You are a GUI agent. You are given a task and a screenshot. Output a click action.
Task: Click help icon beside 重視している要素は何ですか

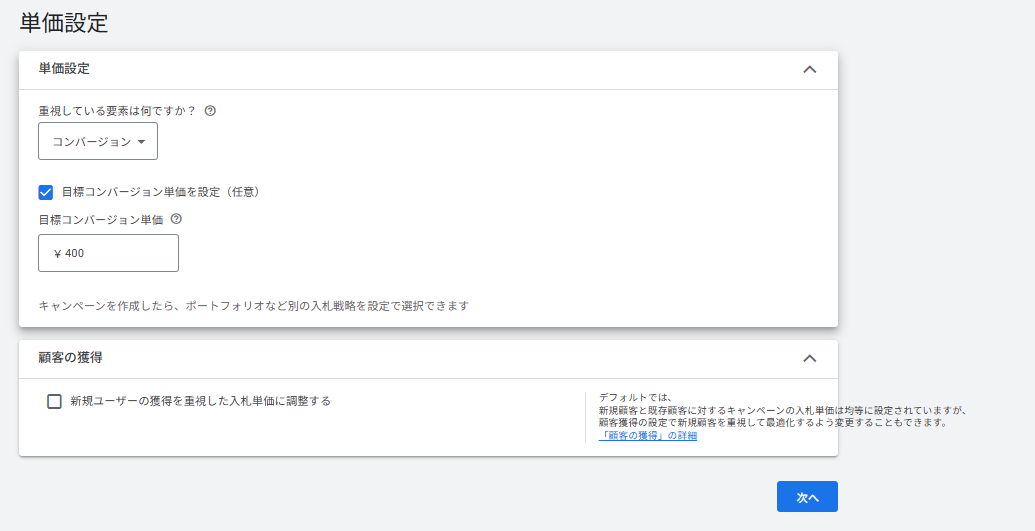point(210,111)
